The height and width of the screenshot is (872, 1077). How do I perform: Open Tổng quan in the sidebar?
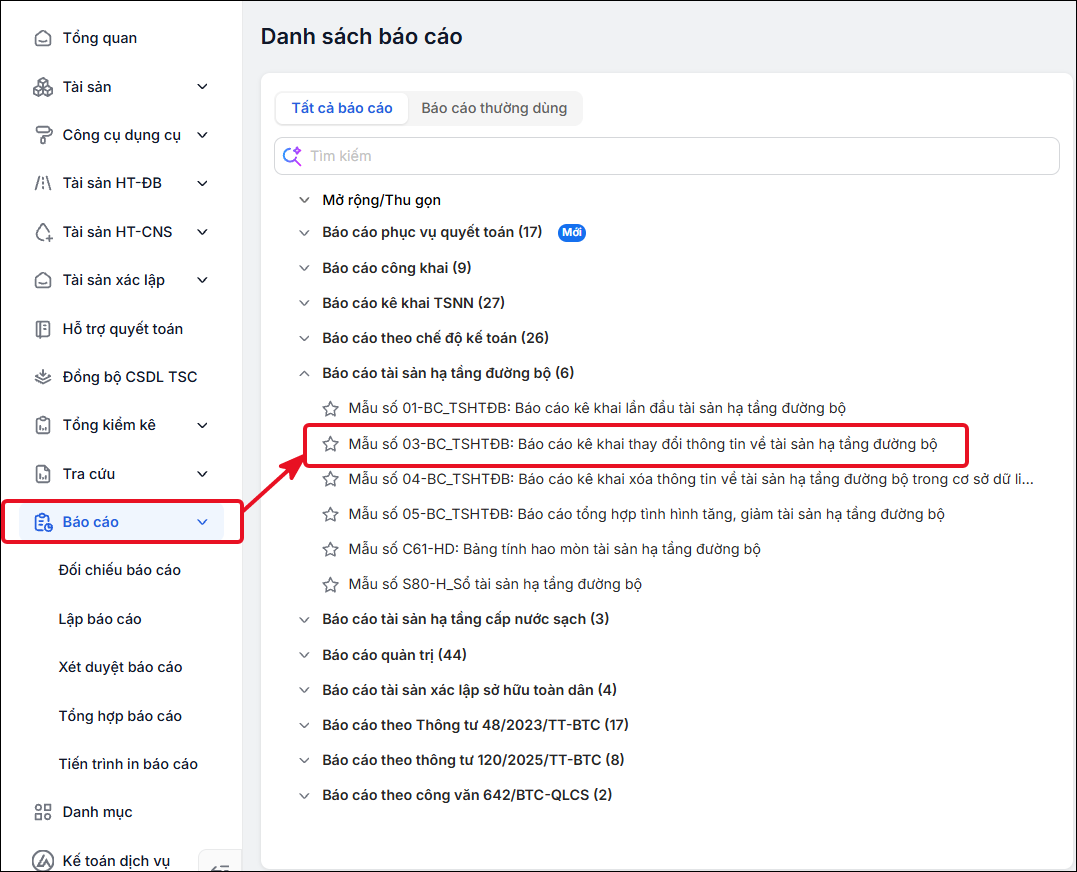click(100, 38)
